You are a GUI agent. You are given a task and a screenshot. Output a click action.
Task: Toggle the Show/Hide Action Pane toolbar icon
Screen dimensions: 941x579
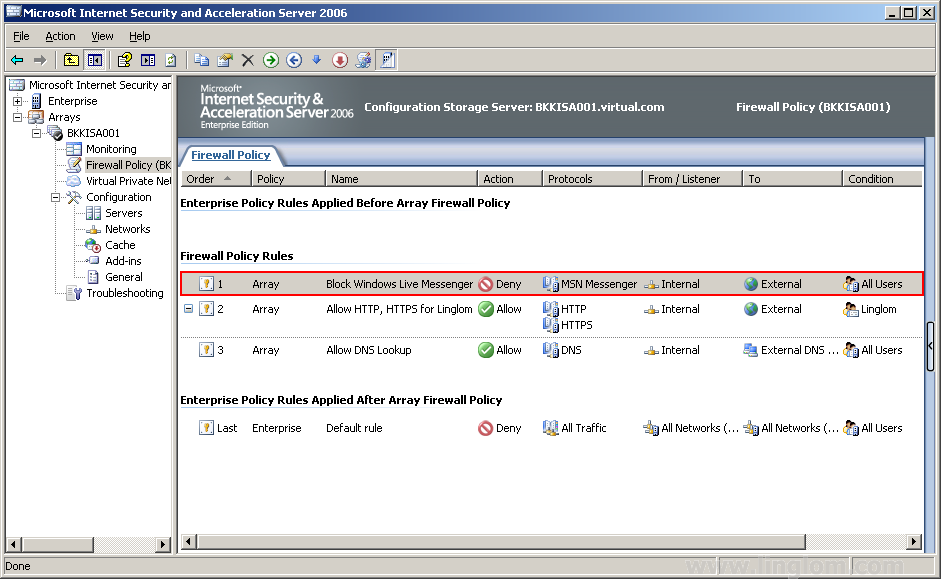[x=148, y=60]
